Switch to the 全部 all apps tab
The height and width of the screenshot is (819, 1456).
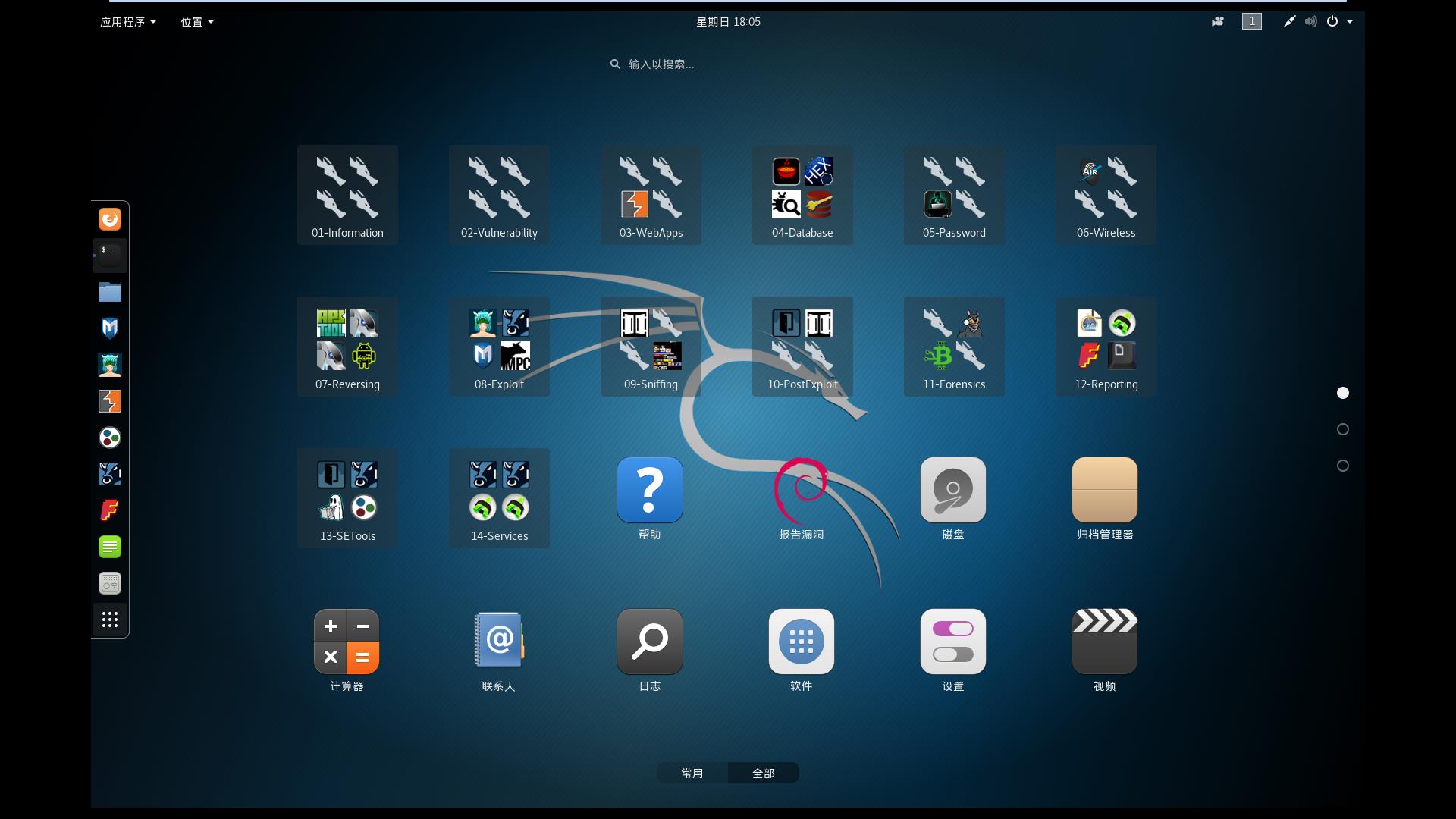[764, 773]
